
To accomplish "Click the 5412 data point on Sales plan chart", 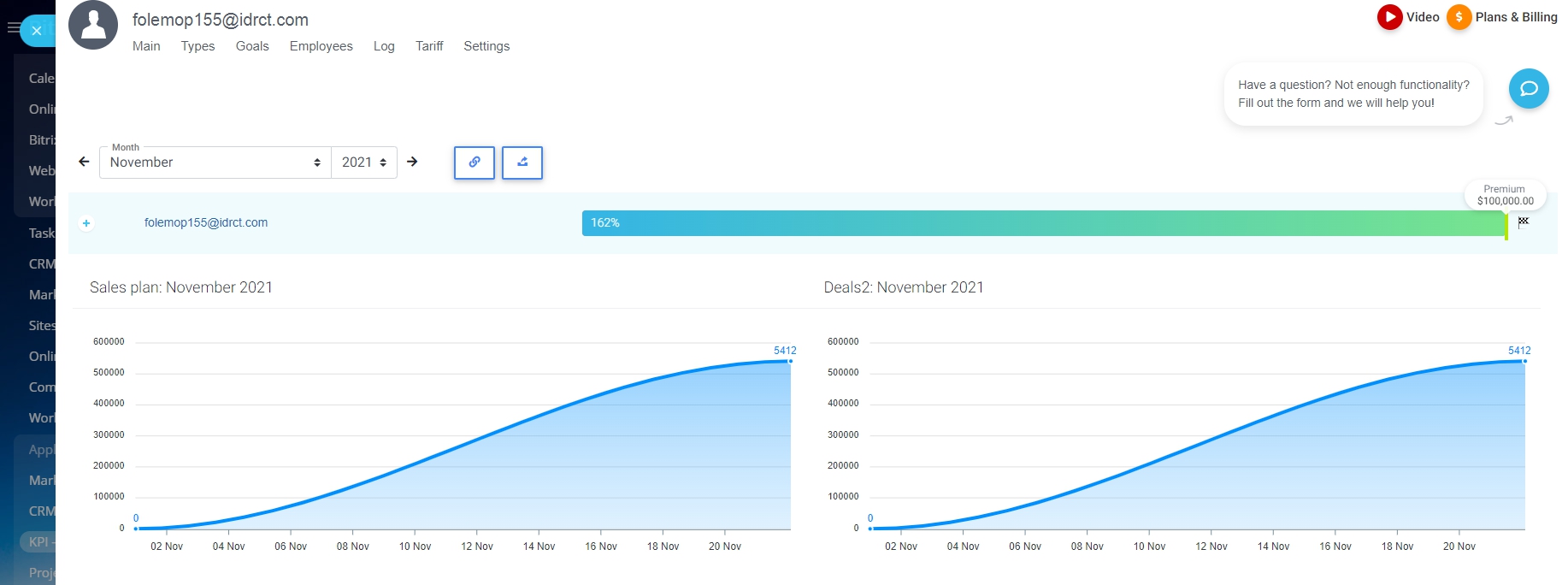I will [790, 361].
